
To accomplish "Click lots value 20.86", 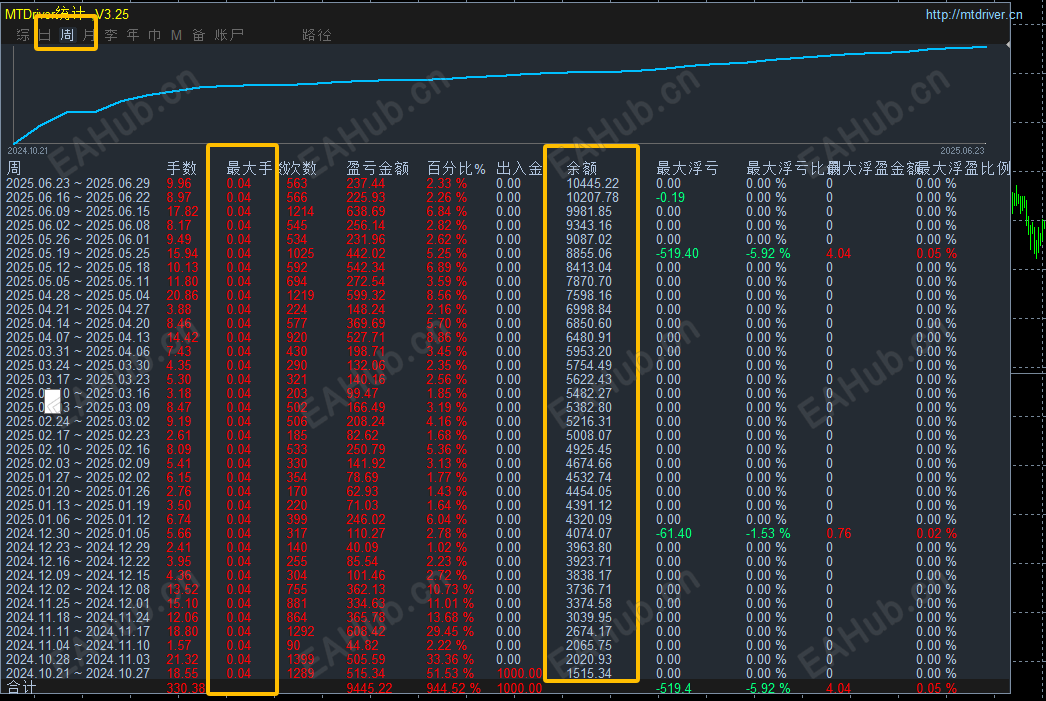I will click(x=182, y=295).
